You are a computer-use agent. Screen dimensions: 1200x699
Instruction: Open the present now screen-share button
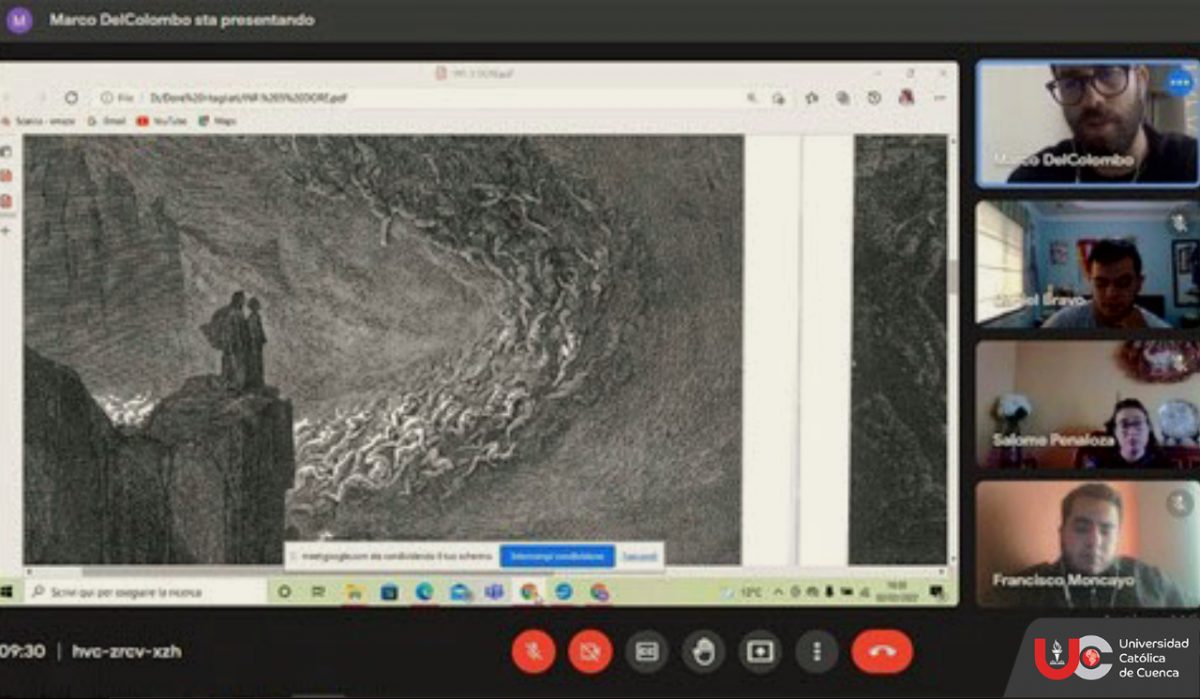[x=760, y=652]
